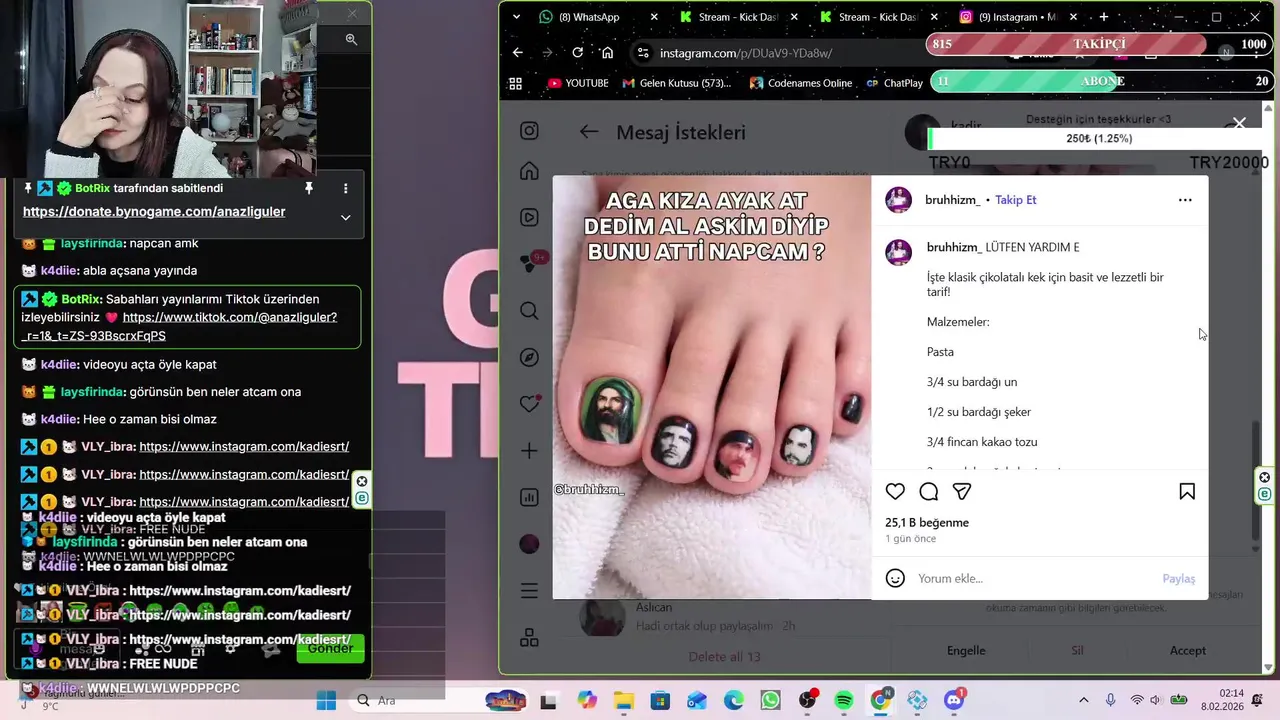The image size is (1280, 720).
Task: Open Instagram hamburger menu in sidebar
Action: tap(529, 591)
